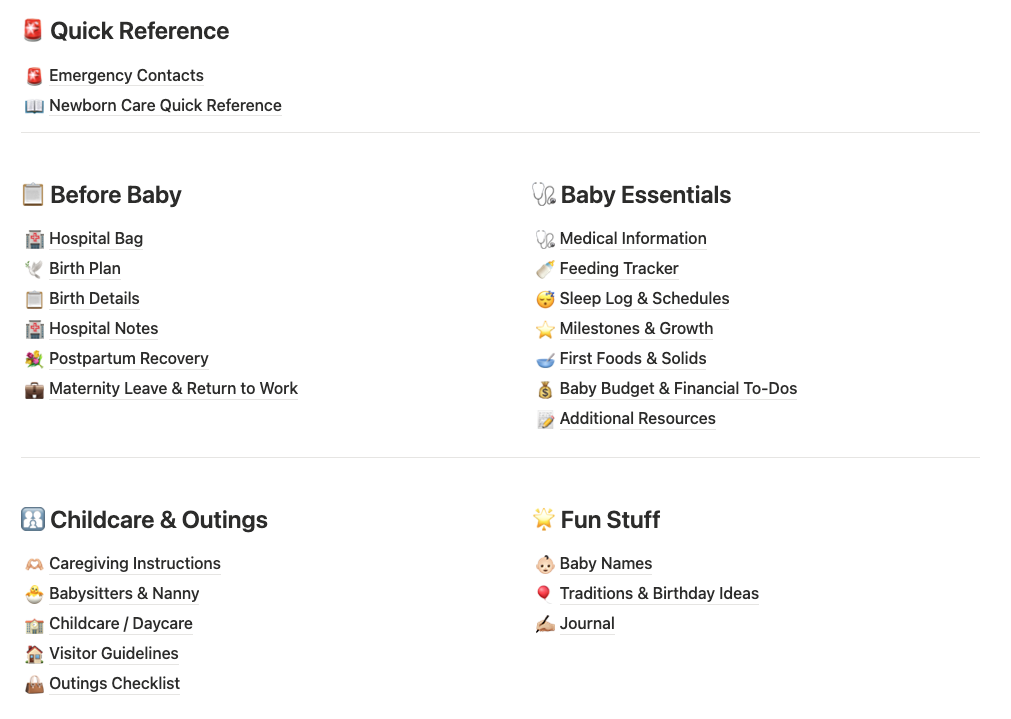
Task: Click the baby bottle icon for Feeding Tracker
Action: [x=545, y=269]
